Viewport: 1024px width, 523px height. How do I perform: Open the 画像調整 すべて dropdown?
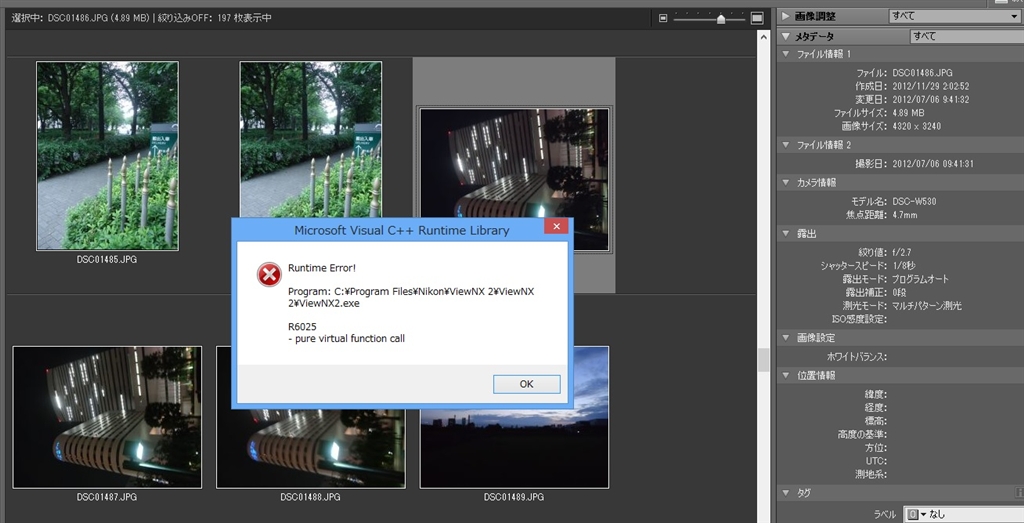tap(953, 16)
